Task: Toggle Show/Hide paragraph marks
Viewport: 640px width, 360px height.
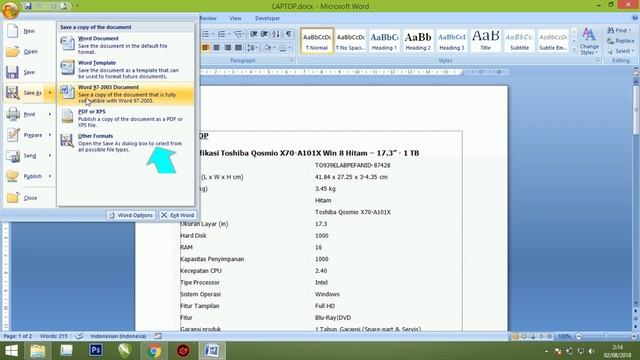Action: (289, 34)
